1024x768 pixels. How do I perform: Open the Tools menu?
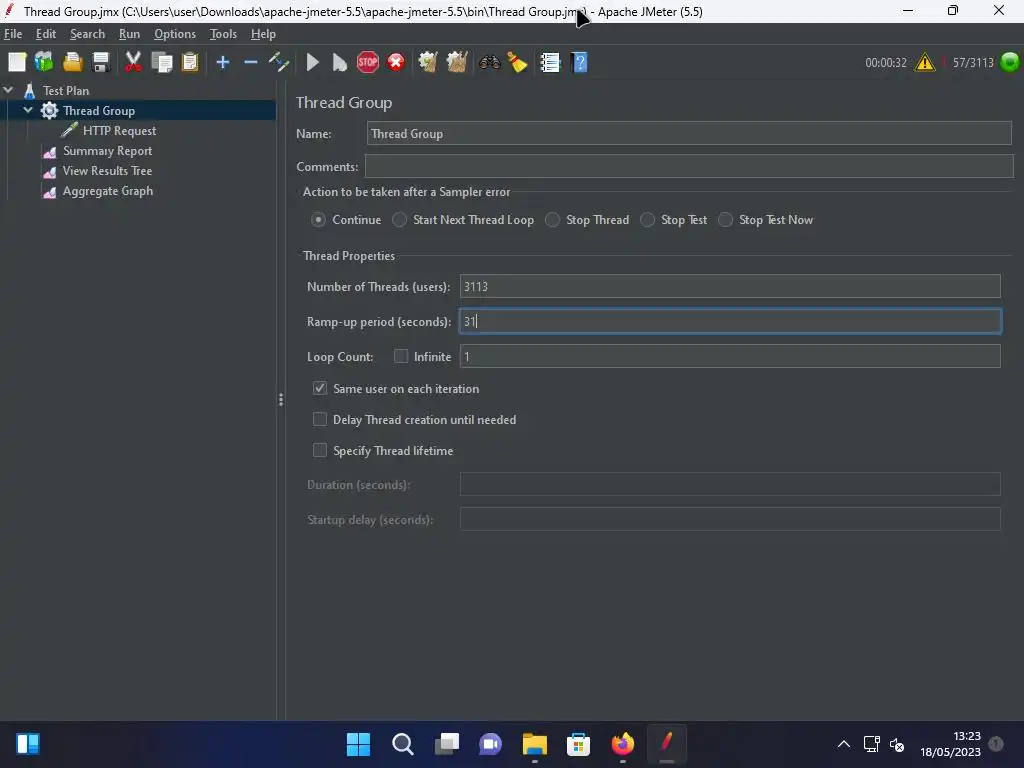point(223,34)
